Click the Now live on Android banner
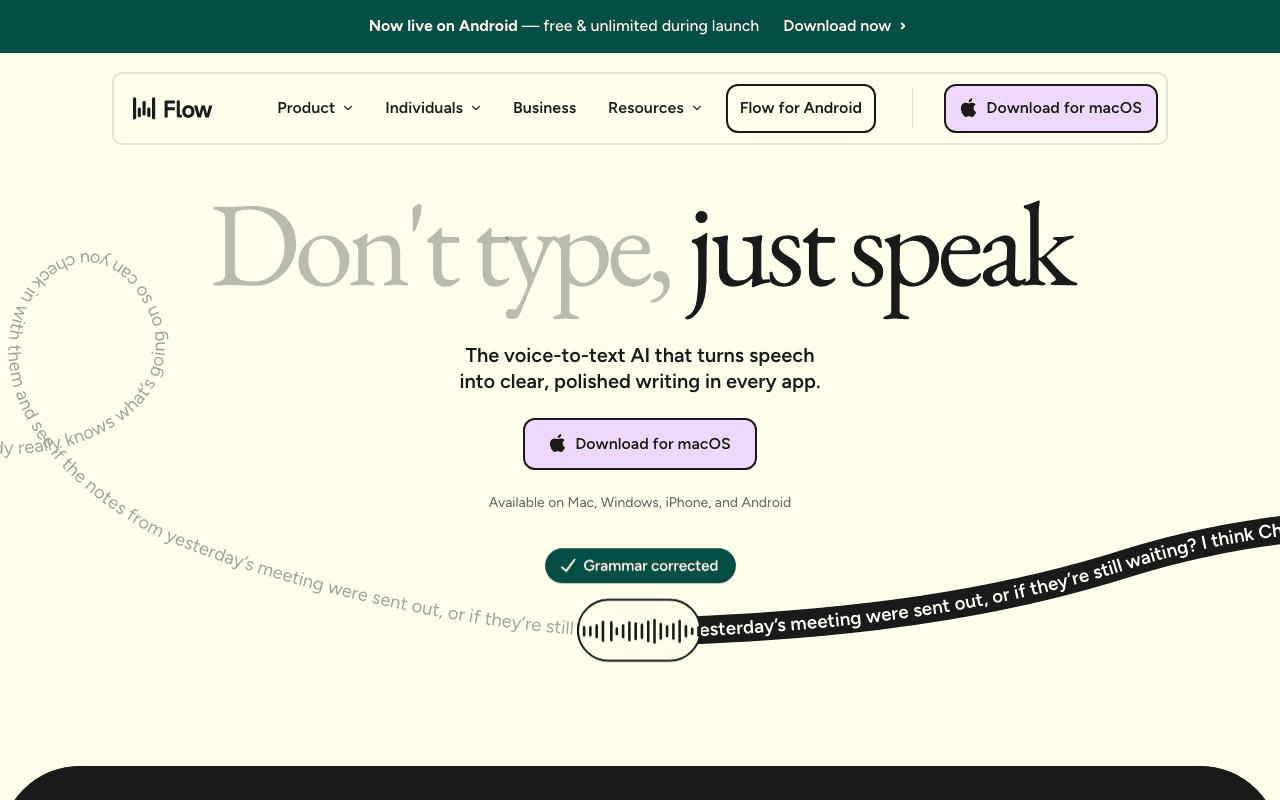Image resolution: width=1280 pixels, height=800 pixels. pyautogui.click(x=443, y=26)
